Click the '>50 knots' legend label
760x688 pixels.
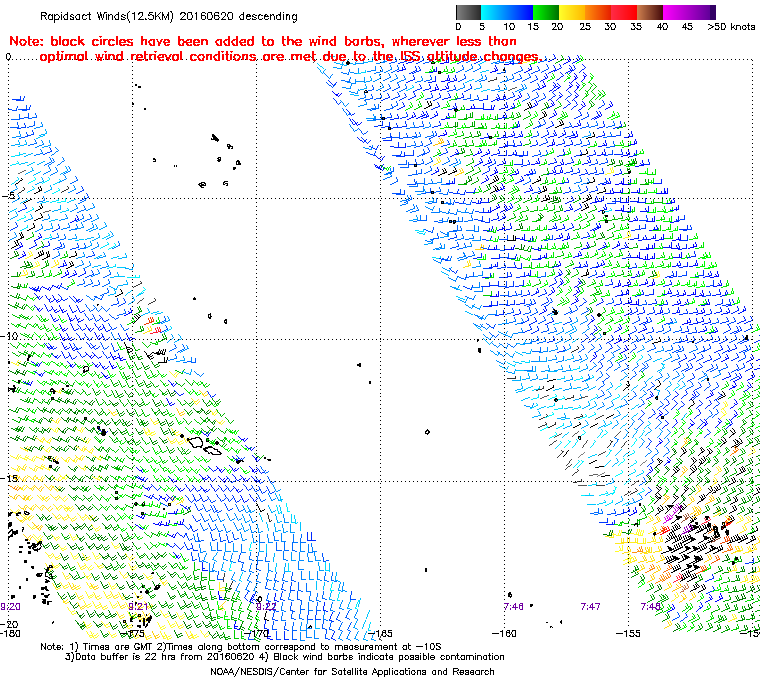coord(731,27)
